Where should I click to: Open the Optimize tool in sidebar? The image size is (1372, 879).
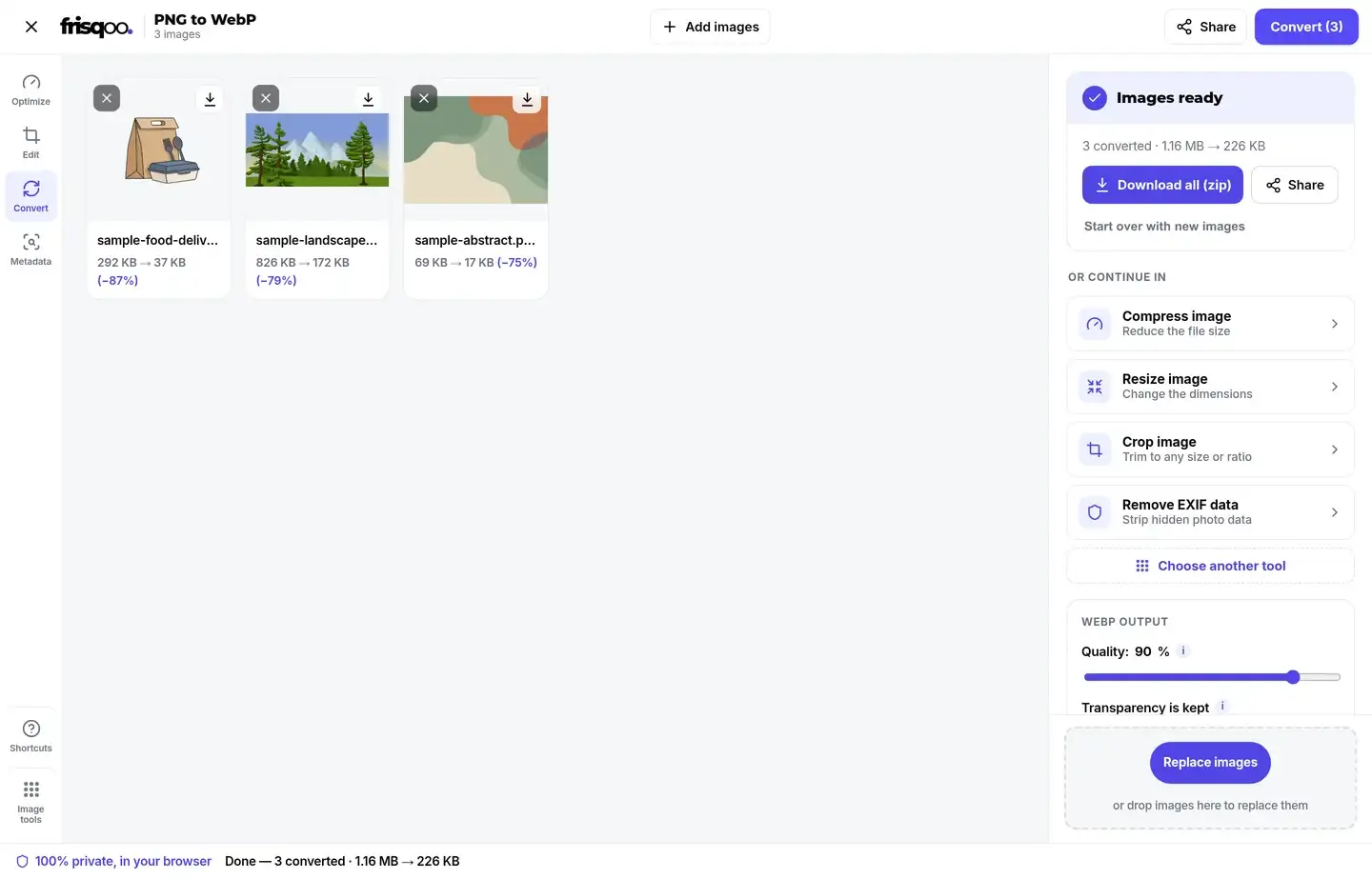click(x=31, y=90)
